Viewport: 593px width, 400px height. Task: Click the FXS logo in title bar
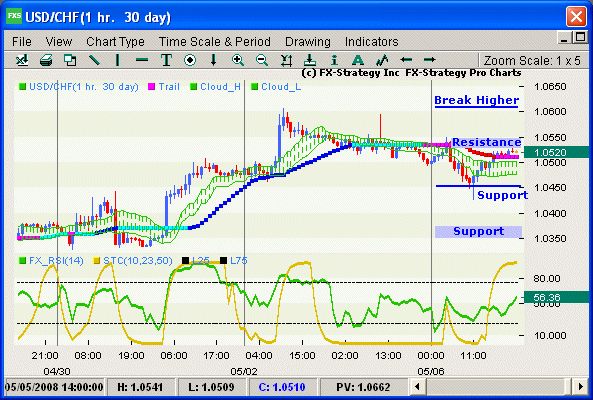pos(14,16)
